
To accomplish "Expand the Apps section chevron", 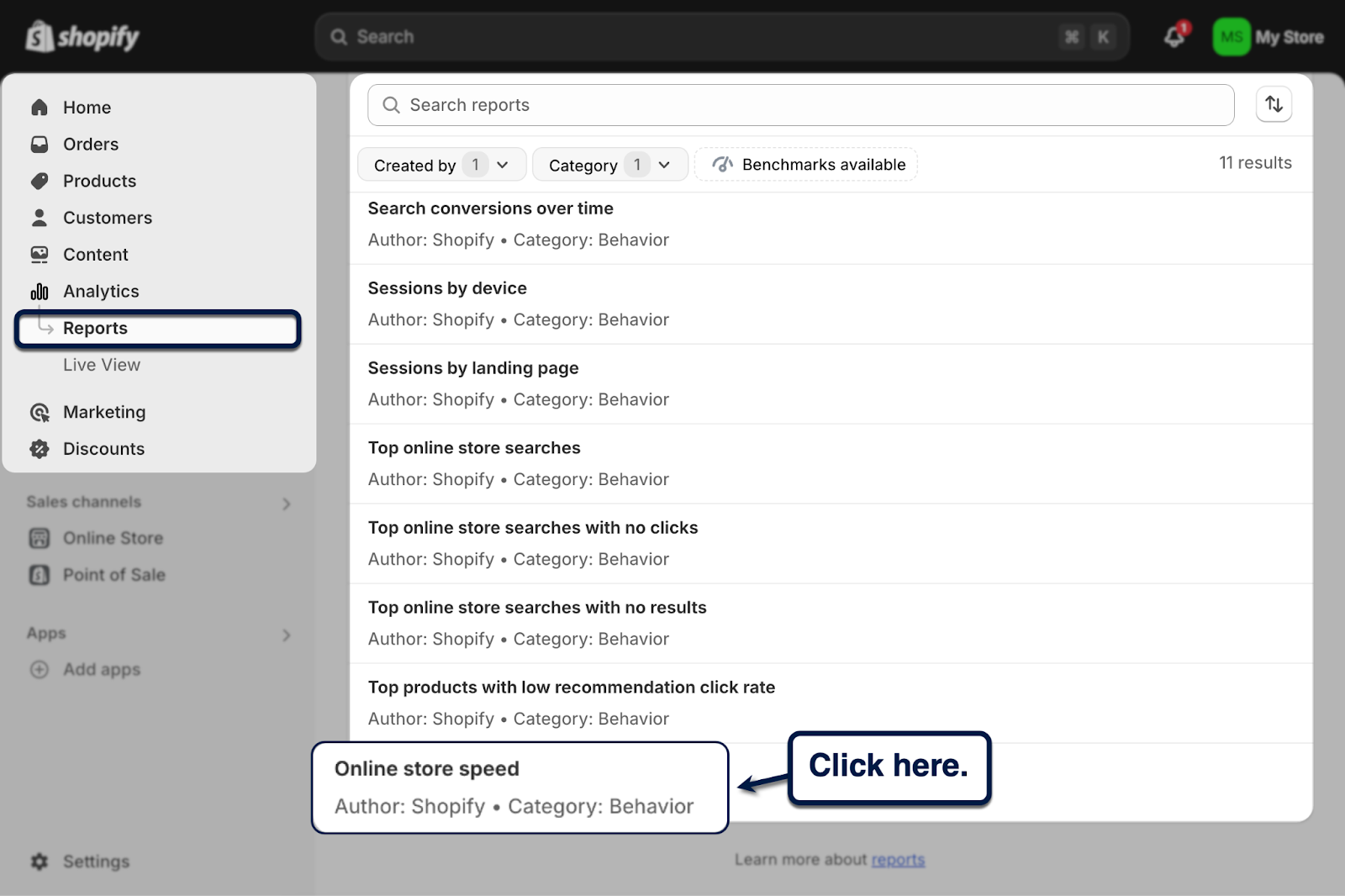I will [x=286, y=635].
